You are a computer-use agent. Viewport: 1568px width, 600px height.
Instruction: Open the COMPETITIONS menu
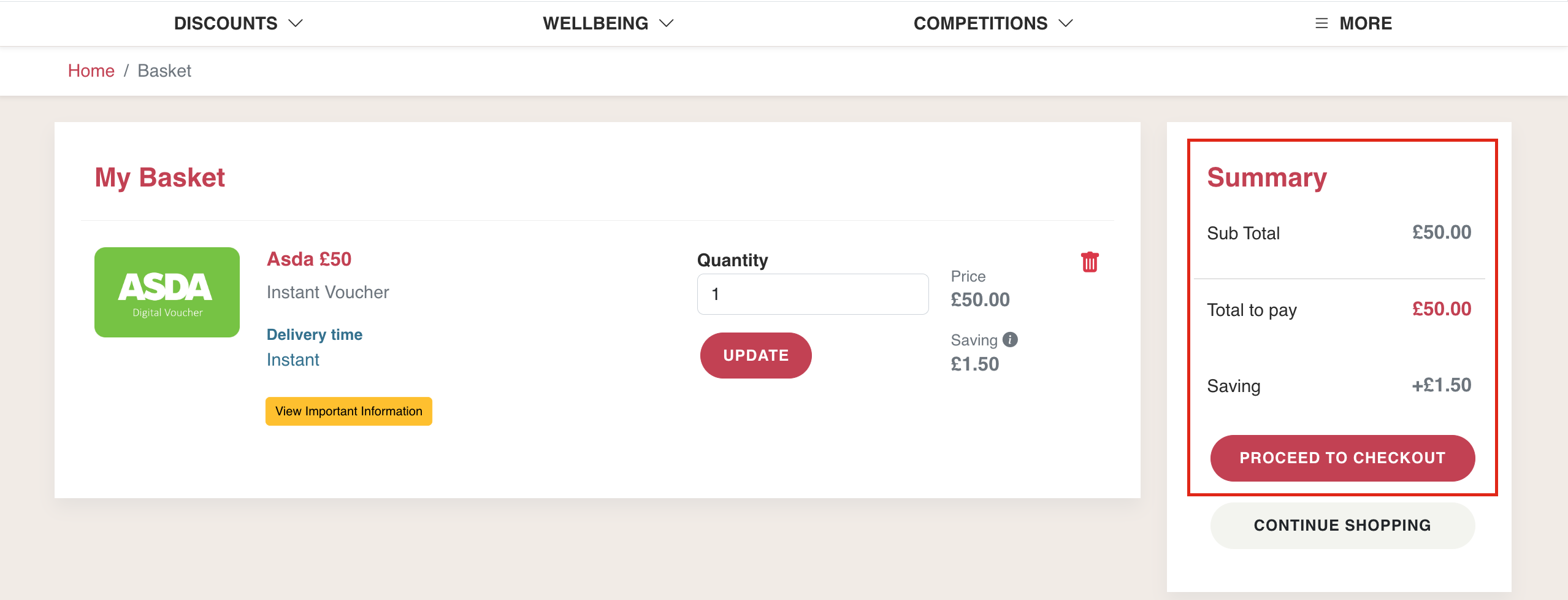pos(993,23)
